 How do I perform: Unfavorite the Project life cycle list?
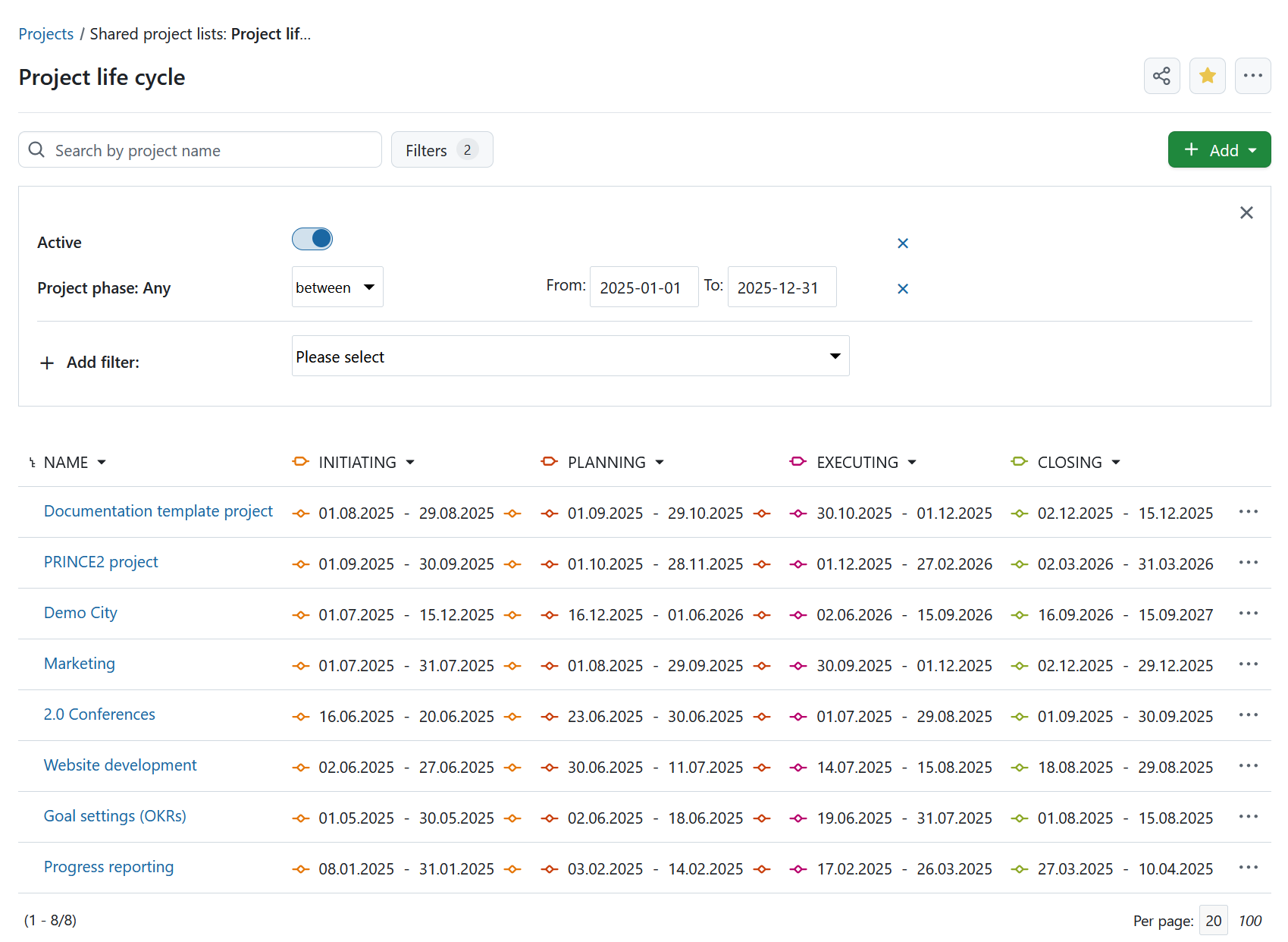click(x=1207, y=76)
